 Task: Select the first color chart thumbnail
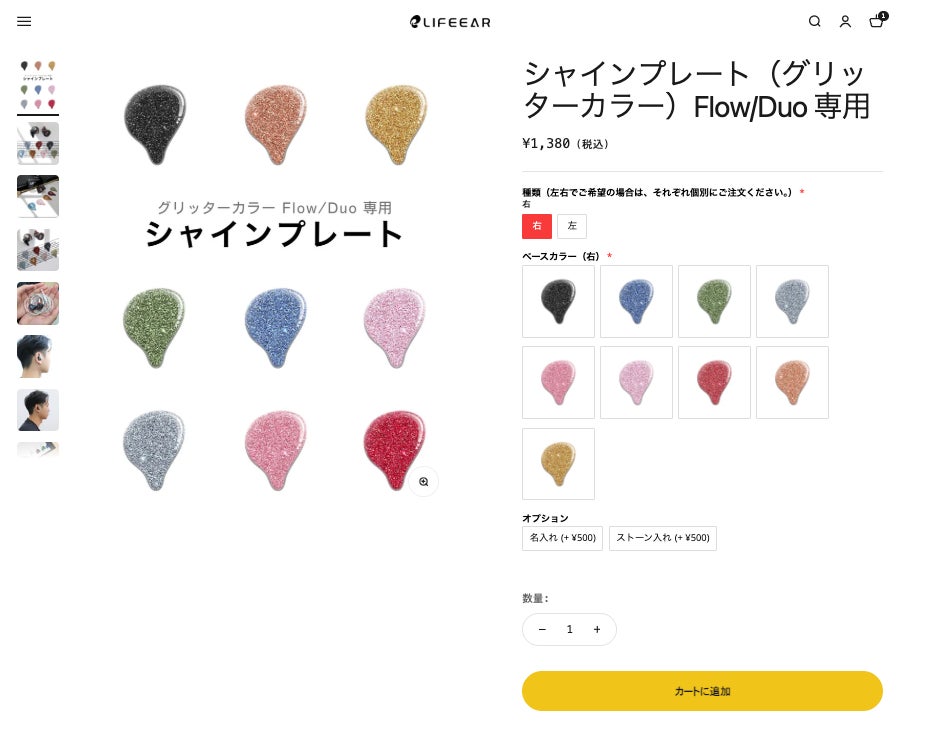[x=38, y=86]
